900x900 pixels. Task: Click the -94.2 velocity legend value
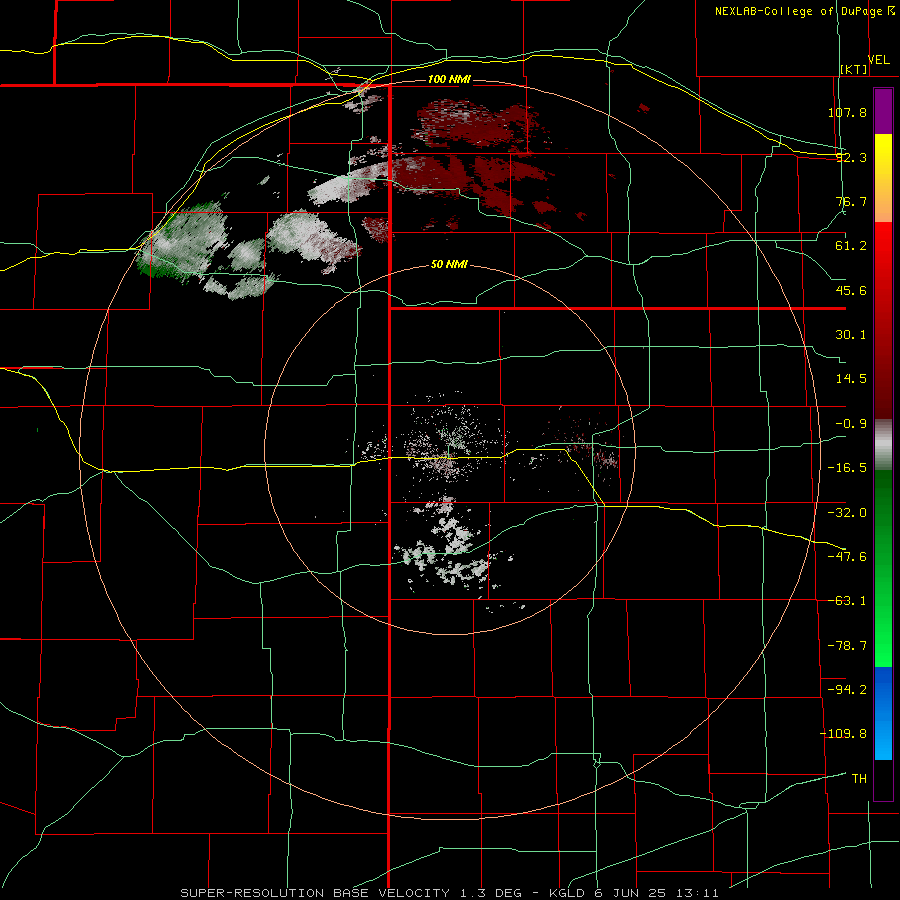point(847,690)
